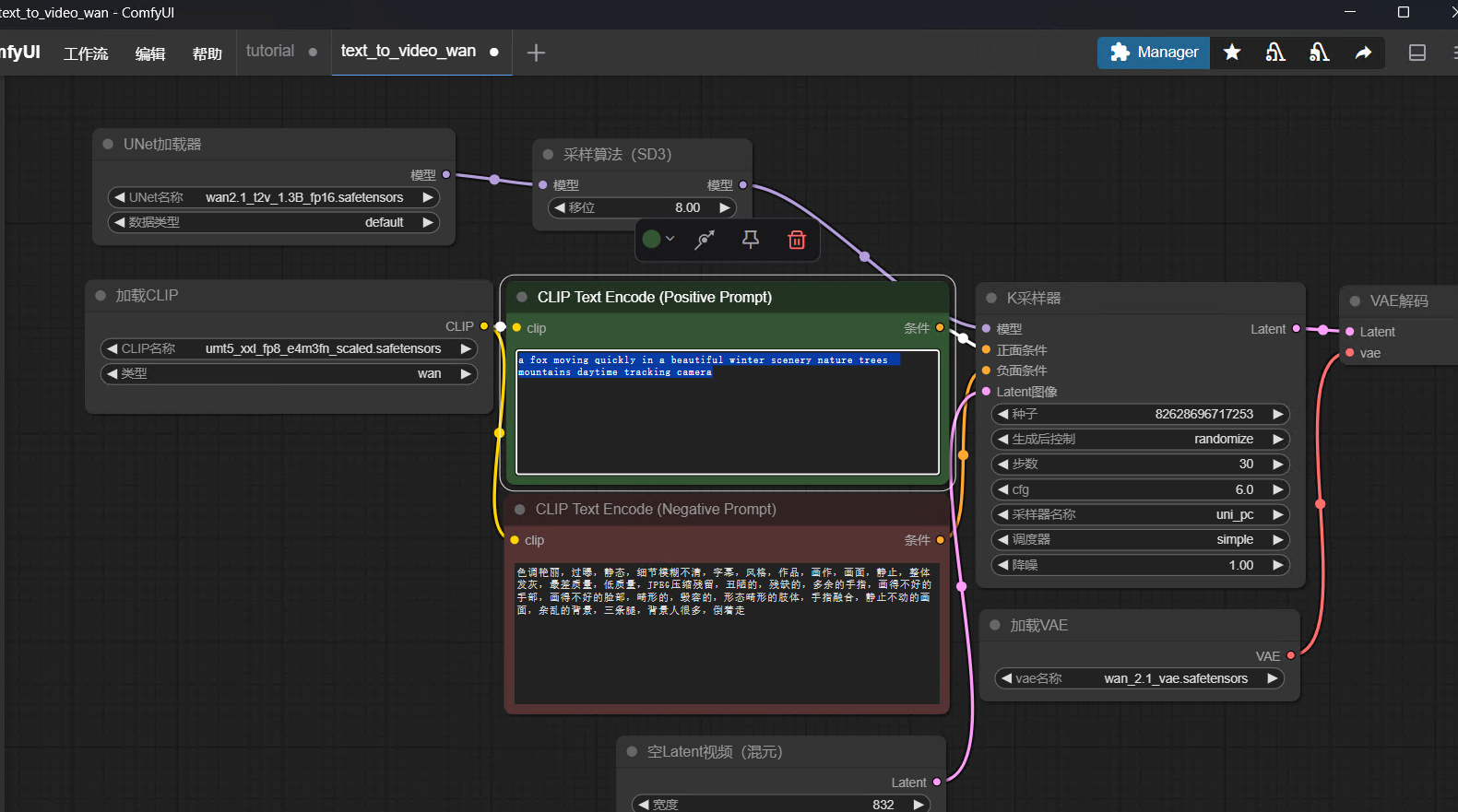Decrease 步数 steps with left arrow
The height and width of the screenshot is (812, 1458).
pyautogui.click(x=1002, y=464)
